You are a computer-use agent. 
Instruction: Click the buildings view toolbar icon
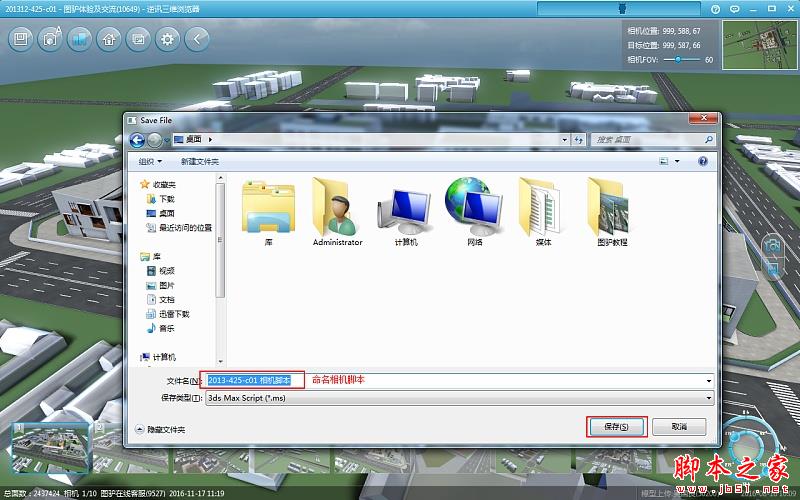(80, 39)
